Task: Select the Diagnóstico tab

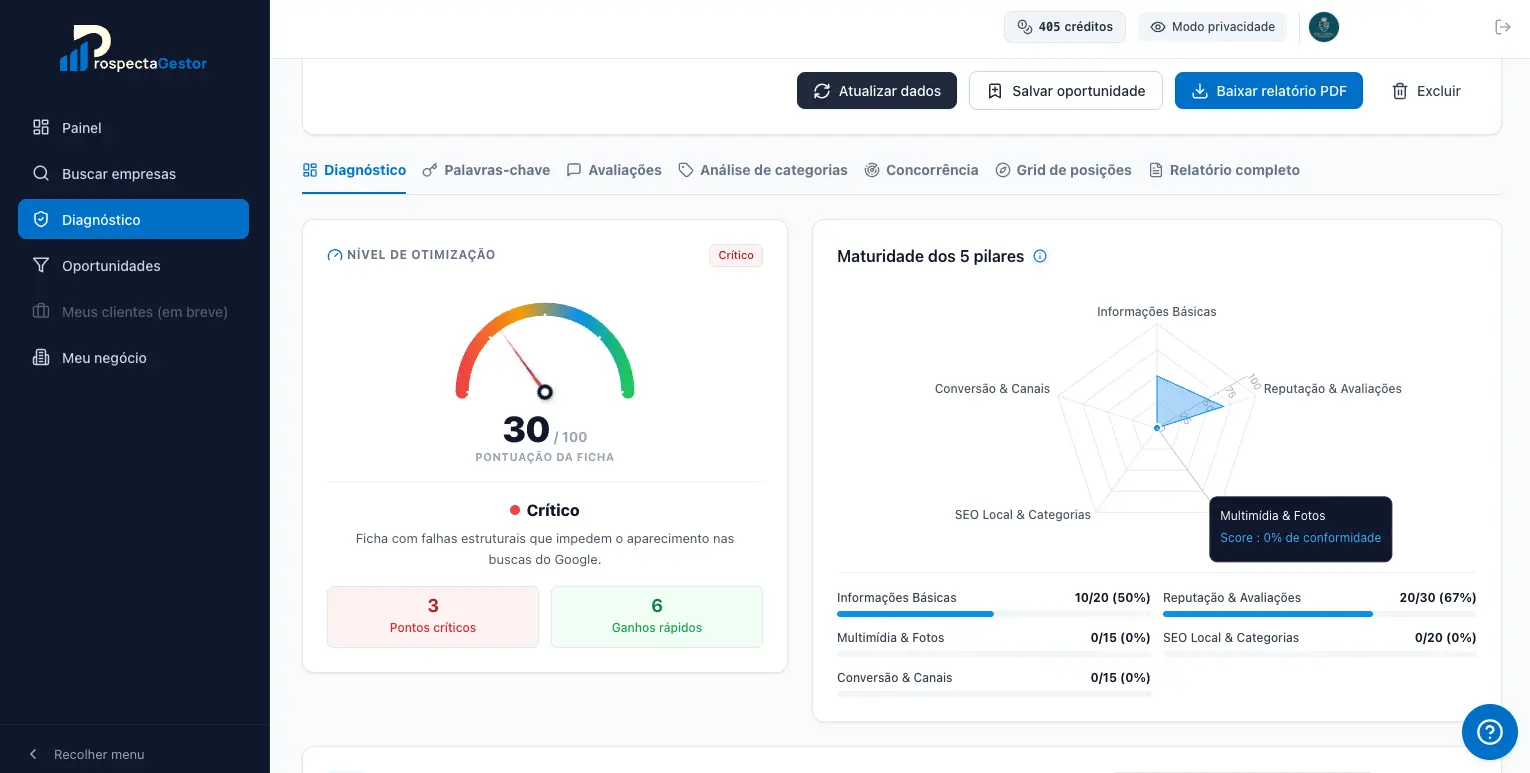Action: [x=354, y=170]
